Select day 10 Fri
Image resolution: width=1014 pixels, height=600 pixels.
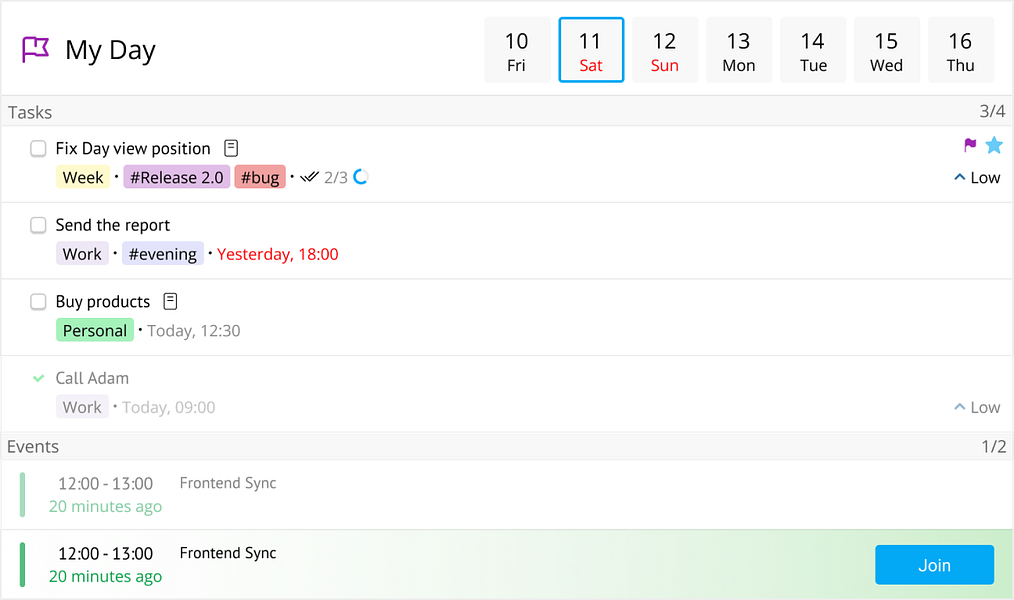[517, 50]
